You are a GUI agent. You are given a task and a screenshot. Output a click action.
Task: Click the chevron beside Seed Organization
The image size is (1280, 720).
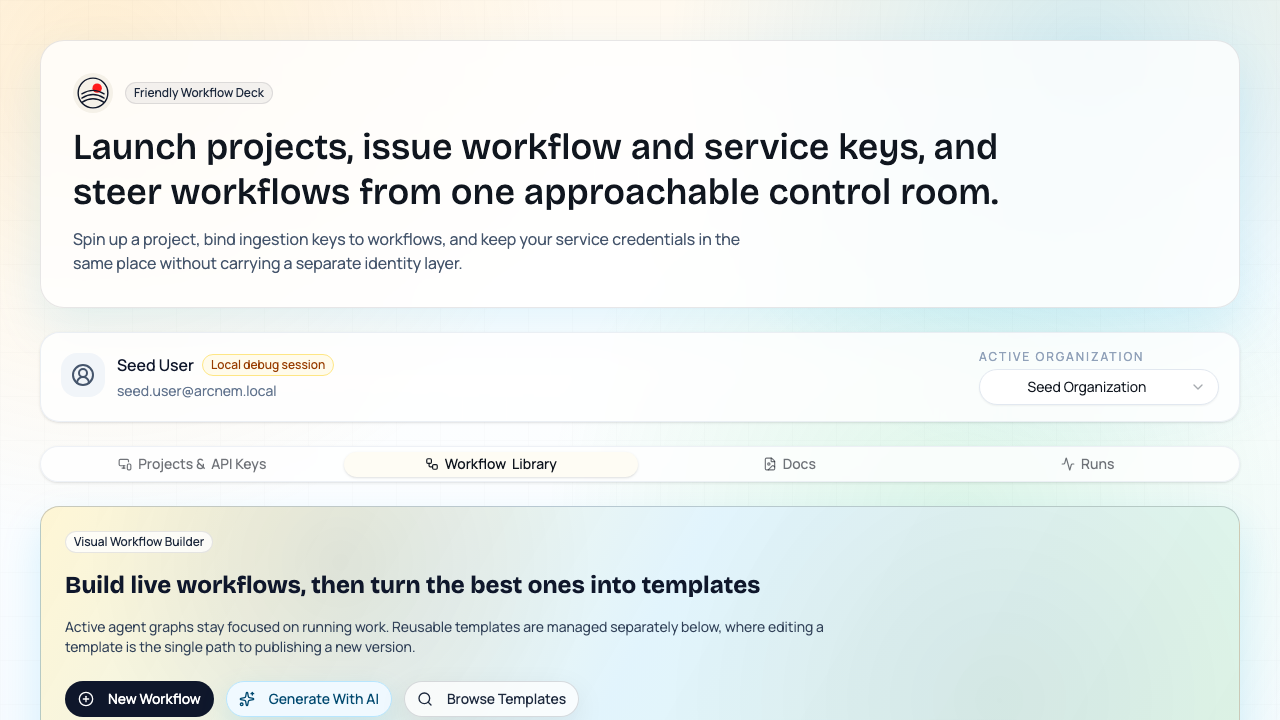1198,387
